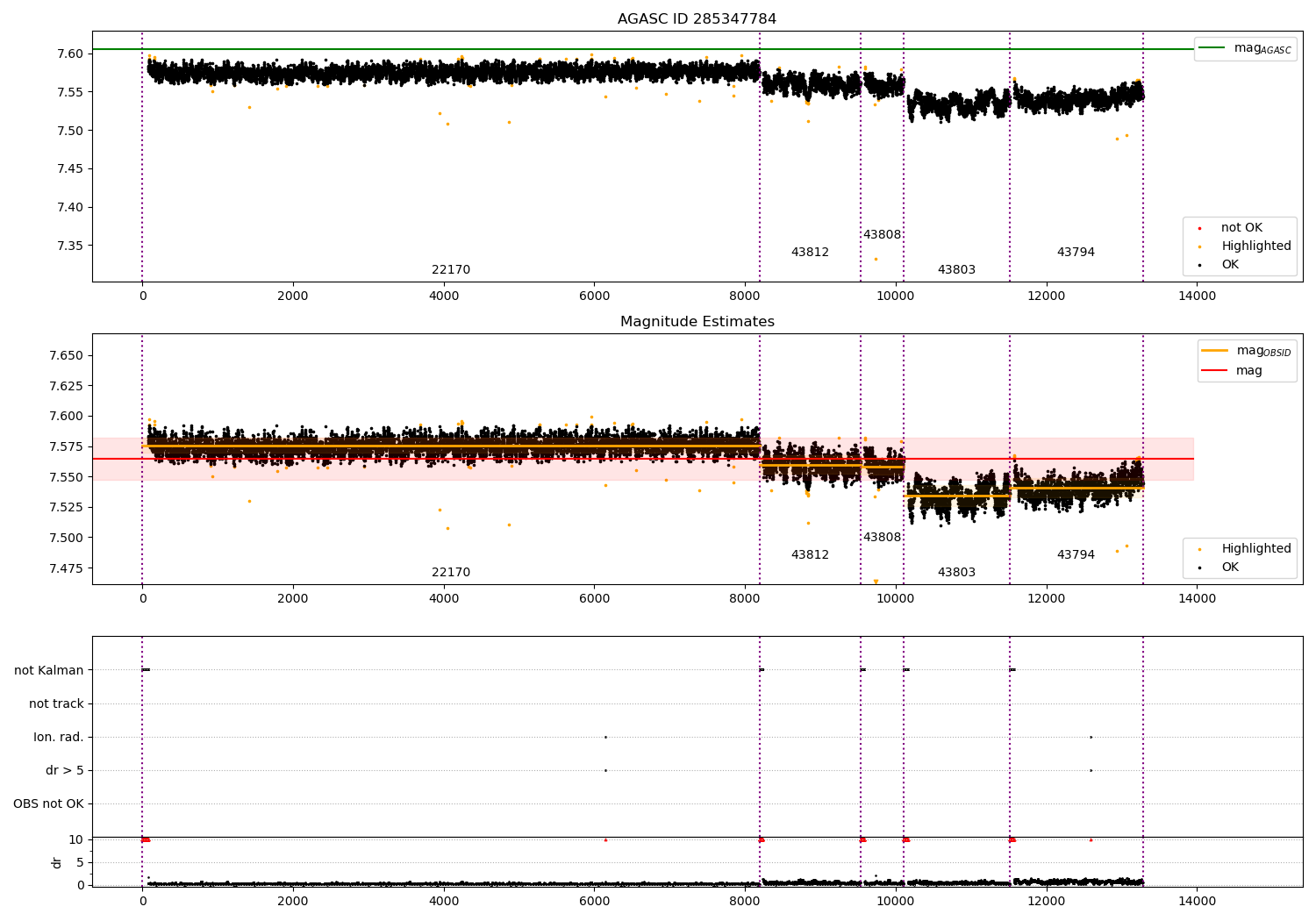Click the green mag AGASC line in top plot
Image resolution: width=1316 pixels, height=921 pixels.
coord(643,49)
